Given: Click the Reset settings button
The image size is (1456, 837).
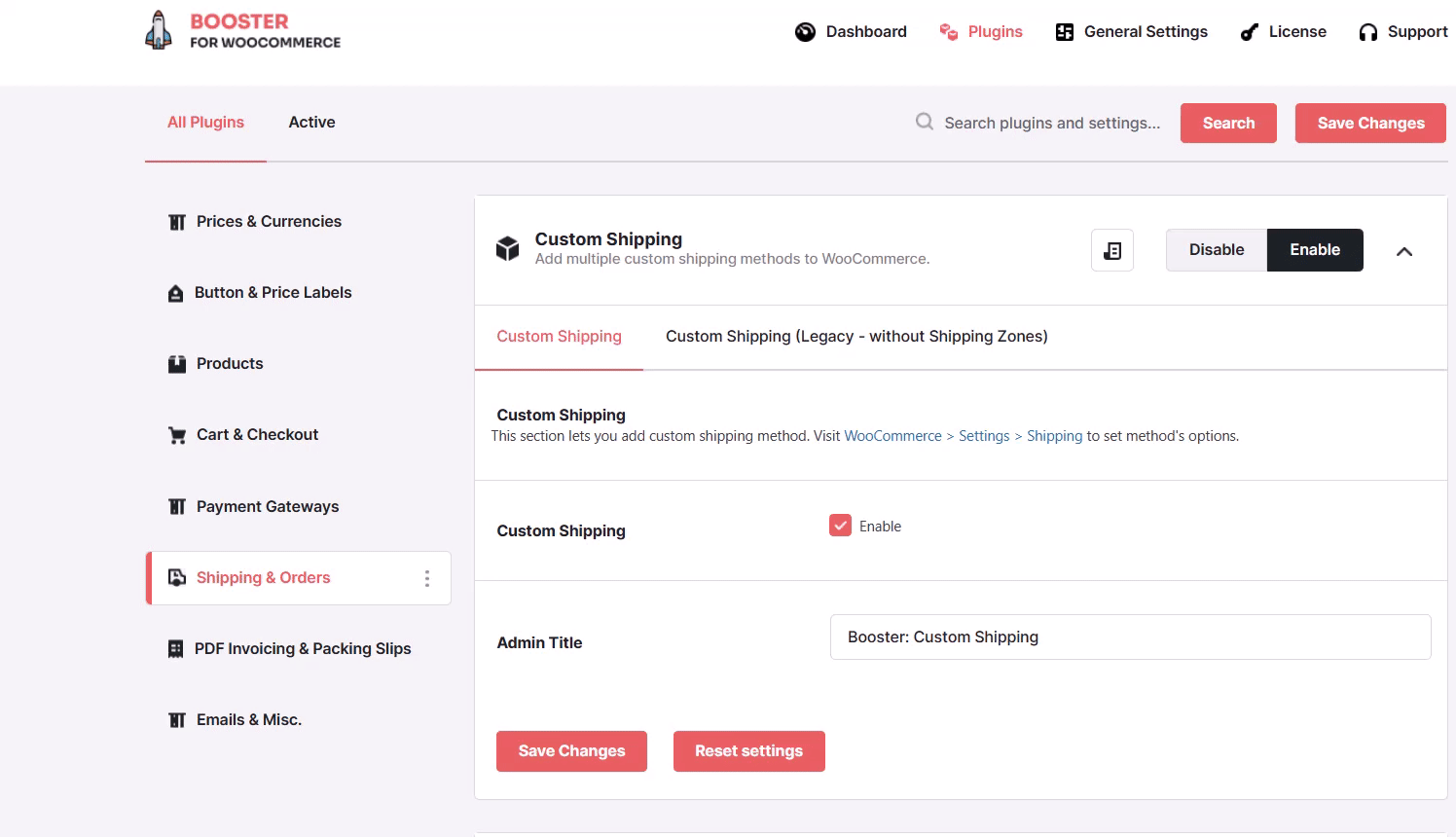Looking at the screenshot, I should pos(749,751).
